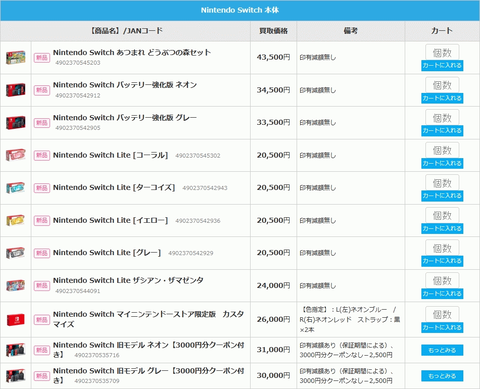Open Switch Lite ザシアン・ザマゼンタ link

pos(128,280)
